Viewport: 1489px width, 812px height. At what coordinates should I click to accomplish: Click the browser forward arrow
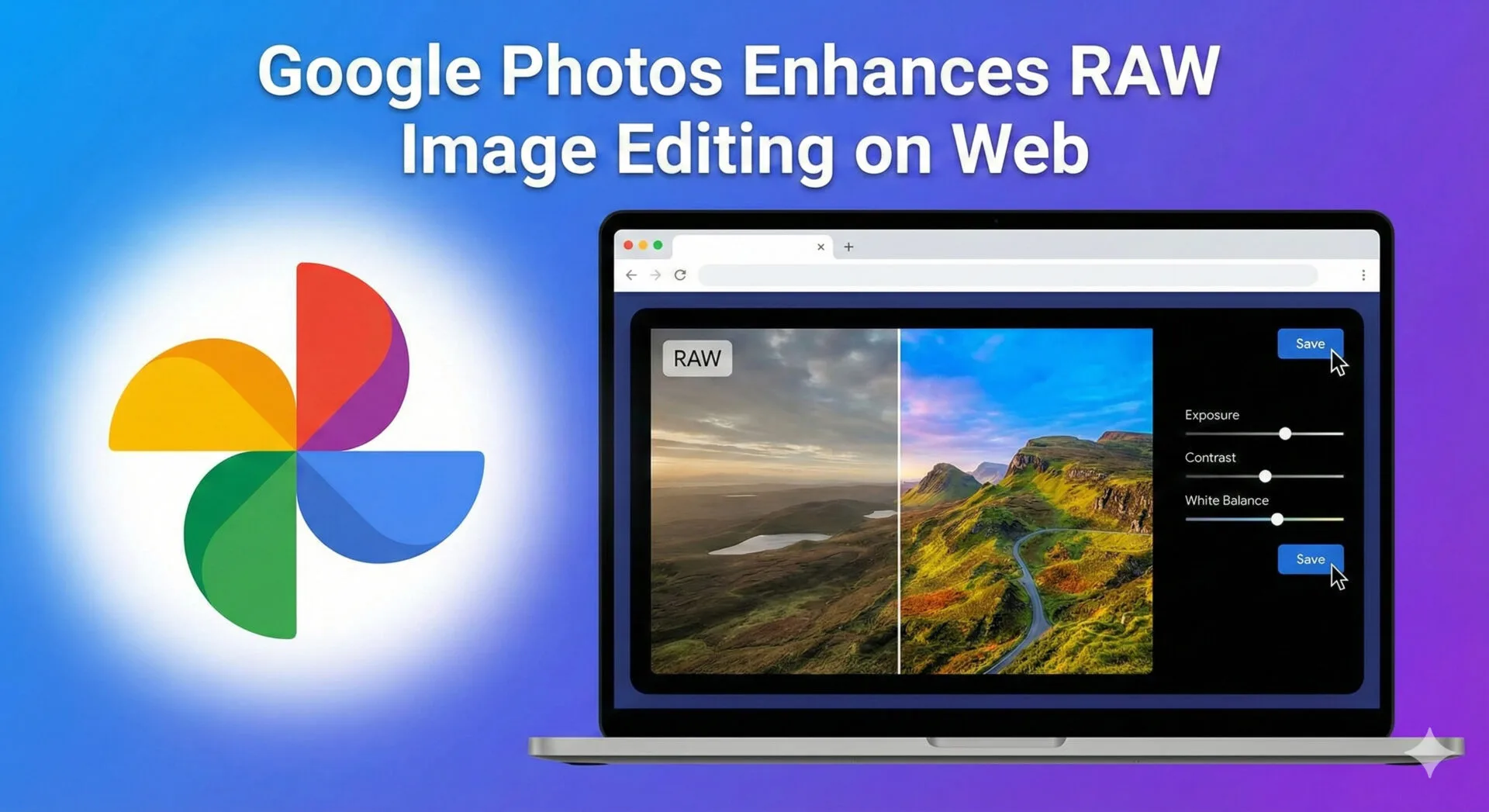(656, 275)
